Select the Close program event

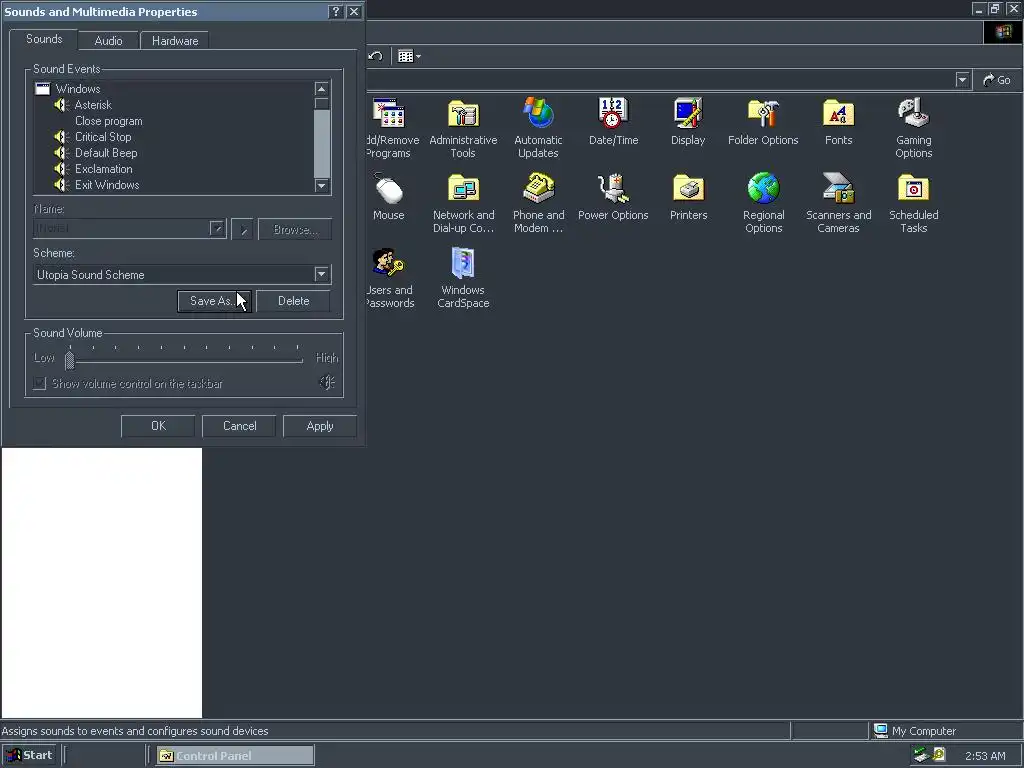click(x=108, y=121)
